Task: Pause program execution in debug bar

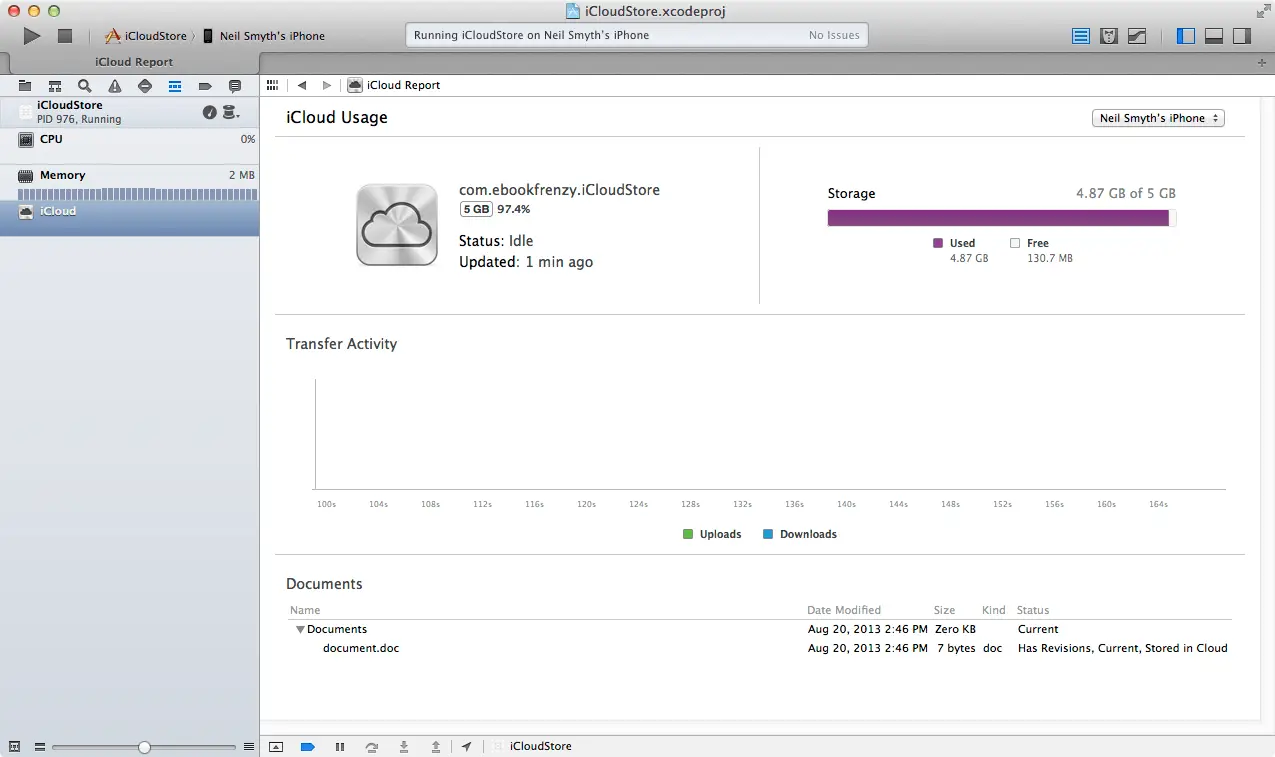Action: point(340,747)
